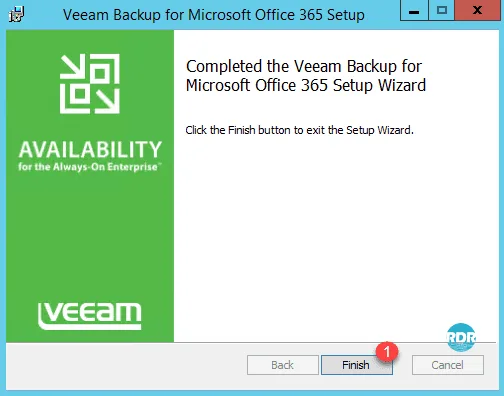Click the empty green sidebar area below tagline
The image size is (504, 396).
point(90,233)
